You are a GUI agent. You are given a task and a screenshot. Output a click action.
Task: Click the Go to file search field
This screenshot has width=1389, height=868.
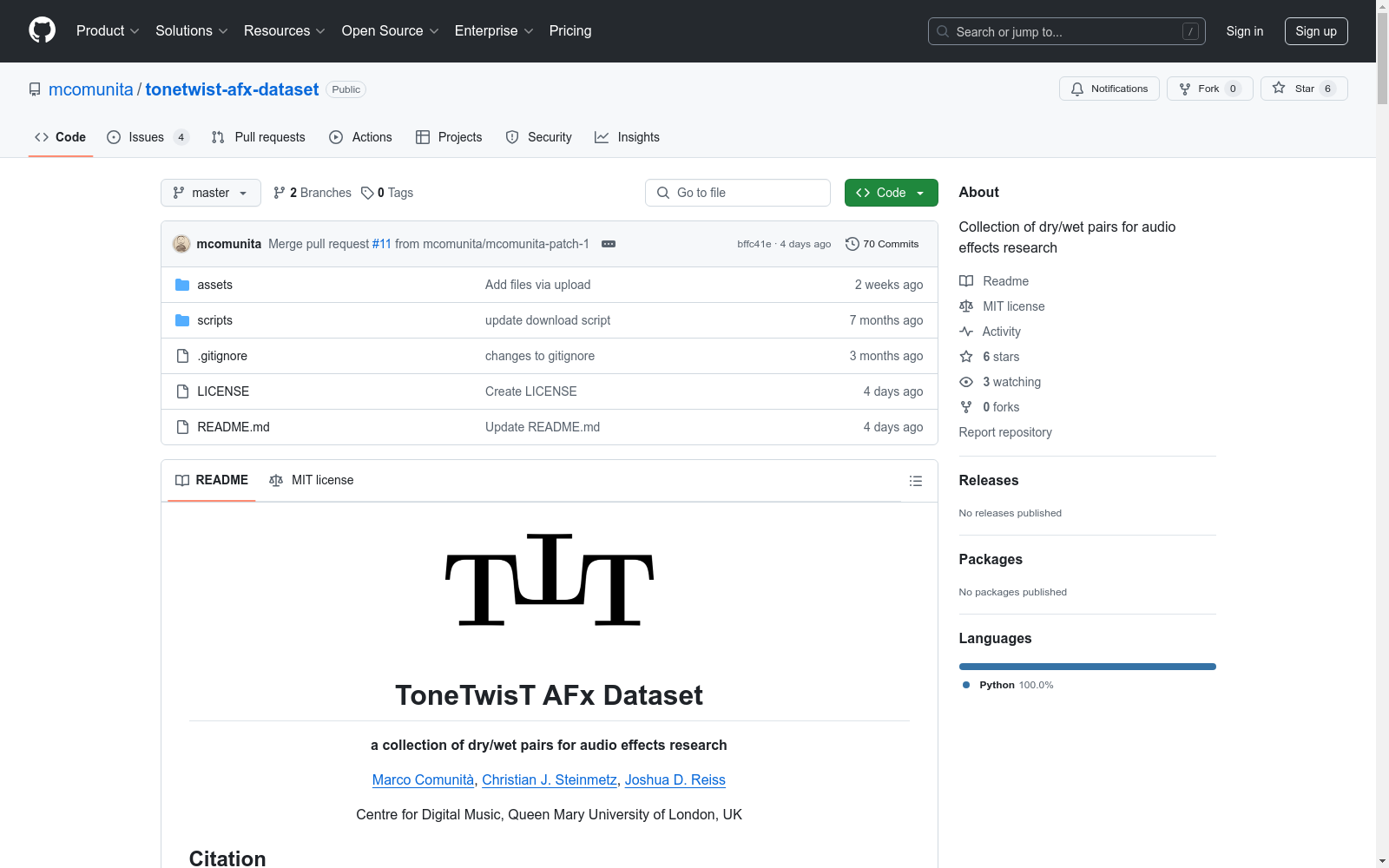738,193
